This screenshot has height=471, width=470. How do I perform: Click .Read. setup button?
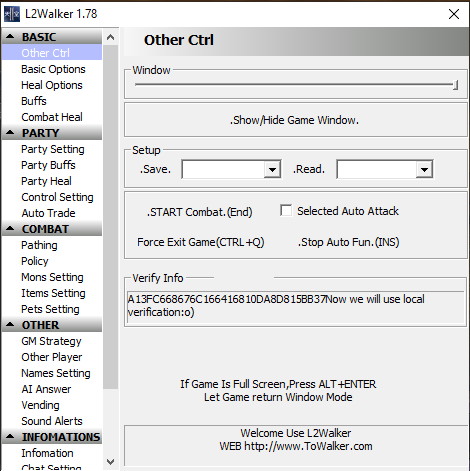[x=309, y=169]
